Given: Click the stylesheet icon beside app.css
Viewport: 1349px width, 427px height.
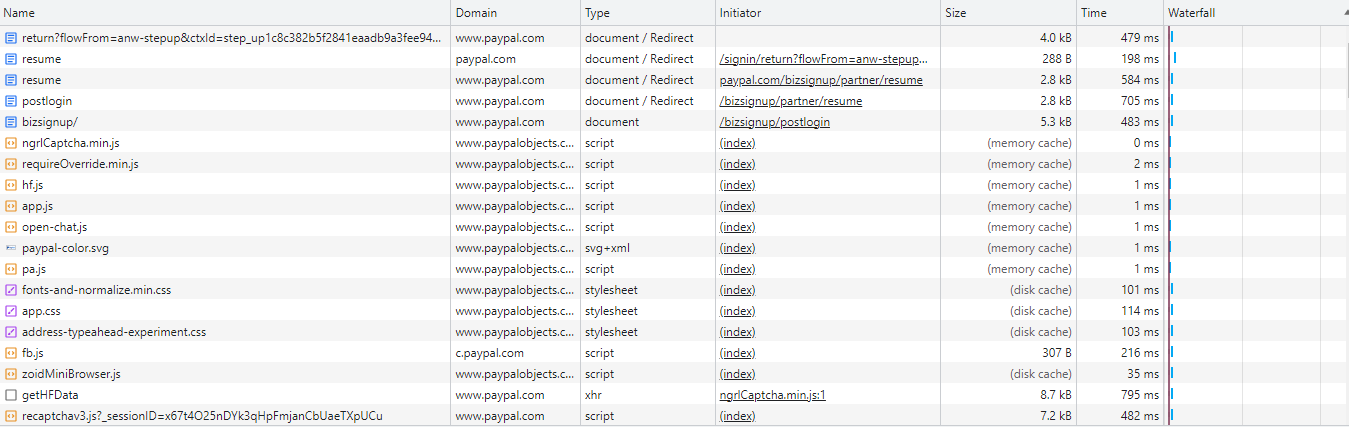Looking at the screenshot, I should [x=11, y=311].
